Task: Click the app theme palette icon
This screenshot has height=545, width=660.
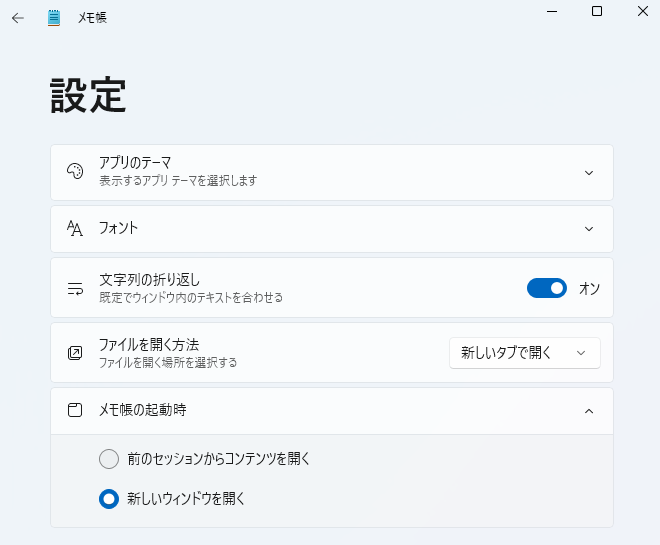Action: click(75, 171)
